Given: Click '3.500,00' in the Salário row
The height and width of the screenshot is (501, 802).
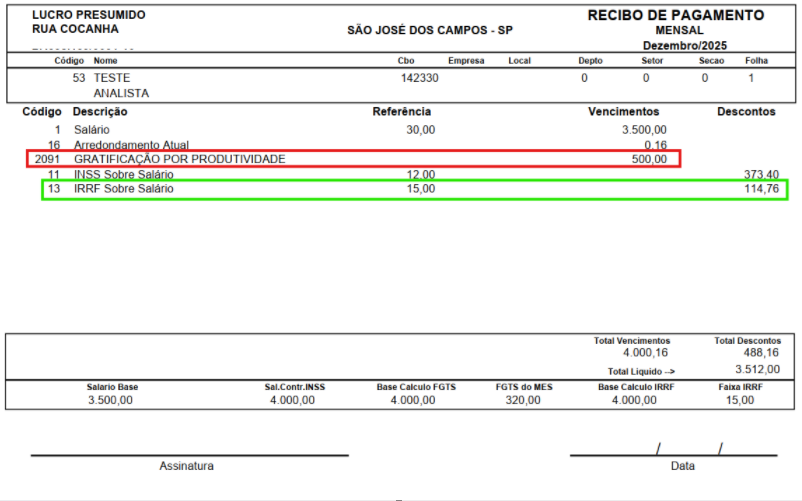Looking at the screenshot, I should point(644,130).
